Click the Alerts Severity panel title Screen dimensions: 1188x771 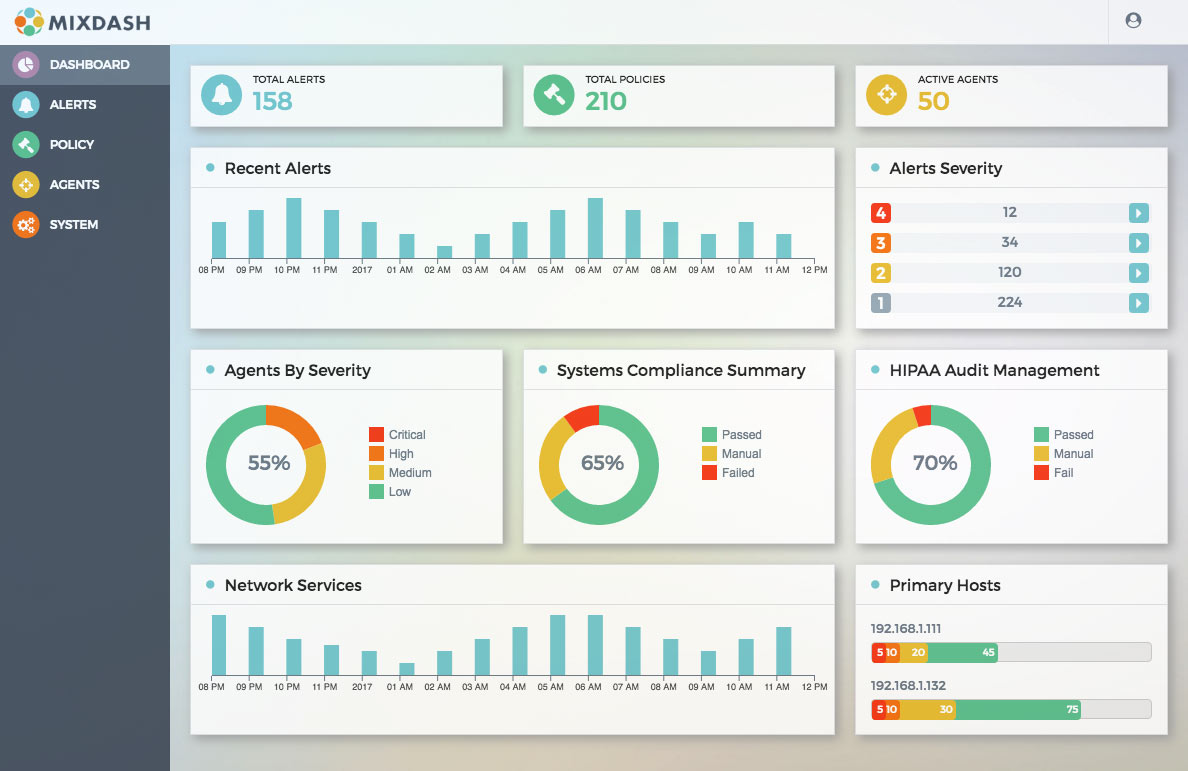point(946,168)
